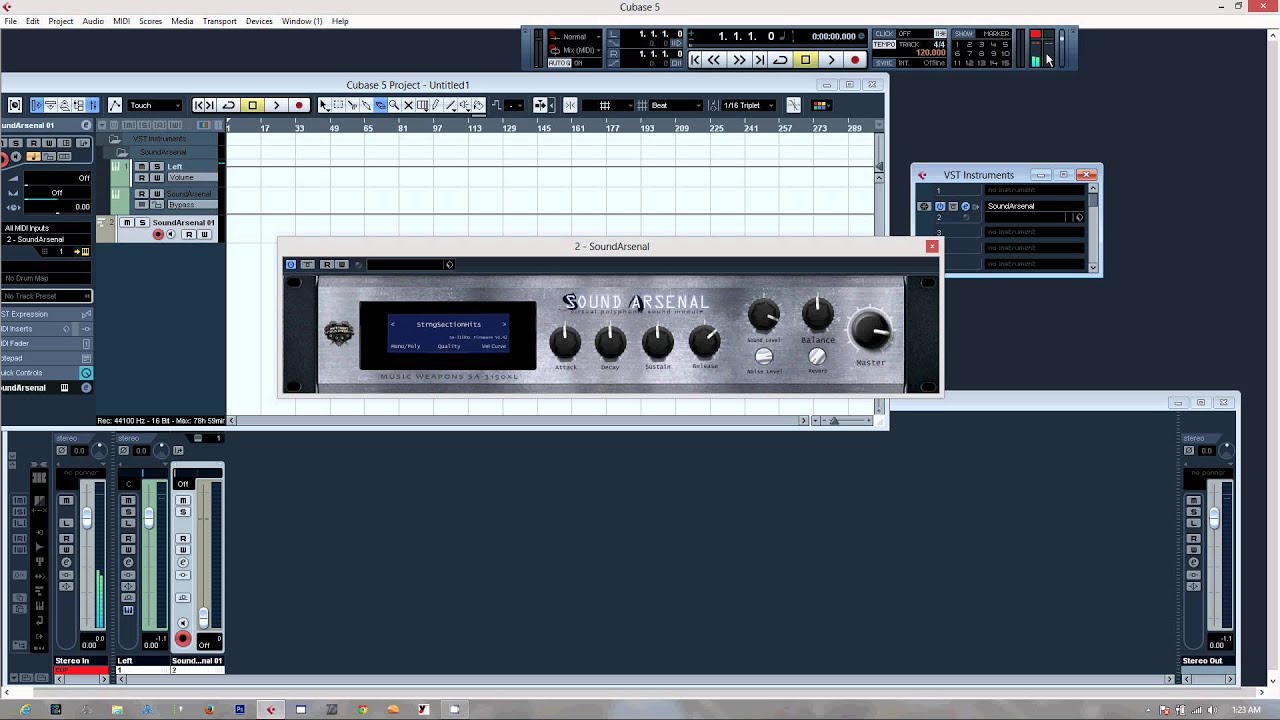
Task: Pick the Mute X tool
Action: click(x=408, y=105)
